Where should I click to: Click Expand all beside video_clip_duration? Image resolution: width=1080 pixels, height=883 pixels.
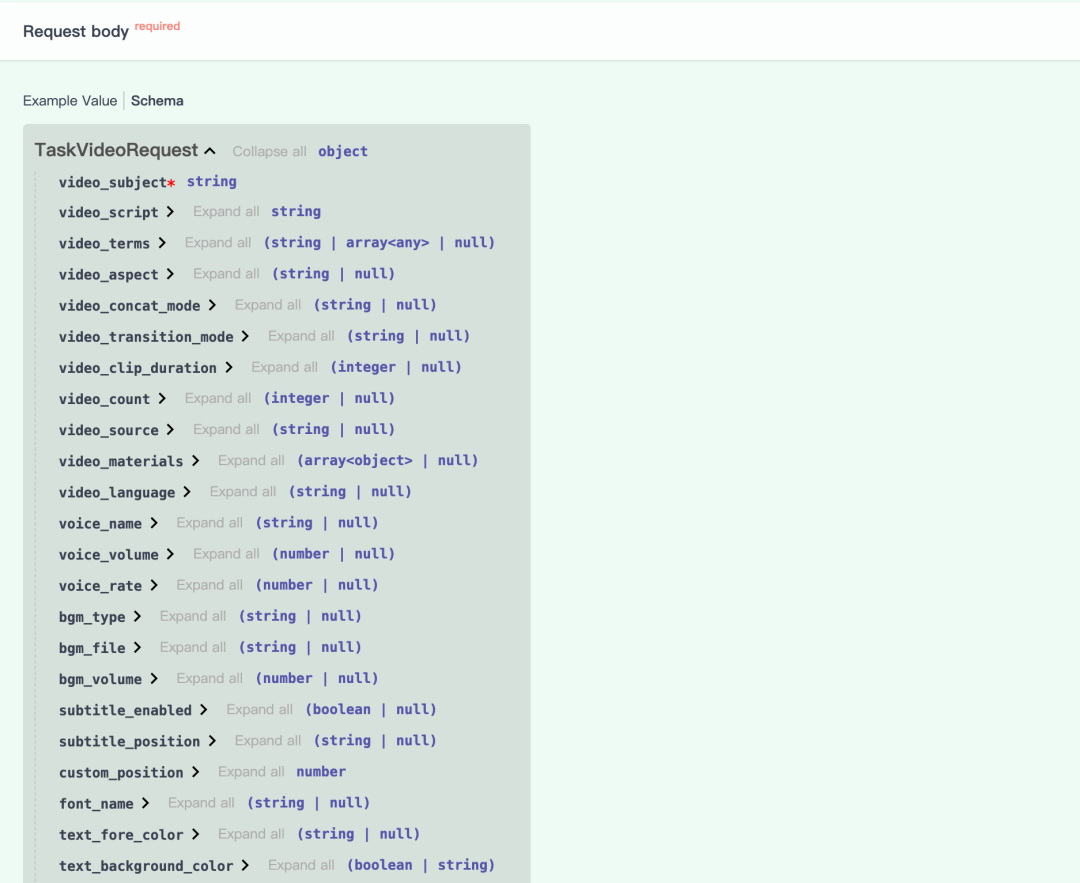coord(284,368)
